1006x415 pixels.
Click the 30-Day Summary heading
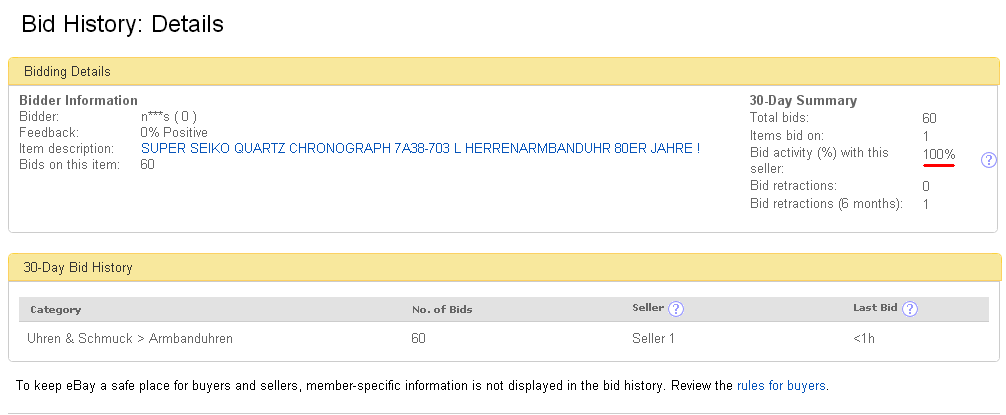(x=803, y=101)
